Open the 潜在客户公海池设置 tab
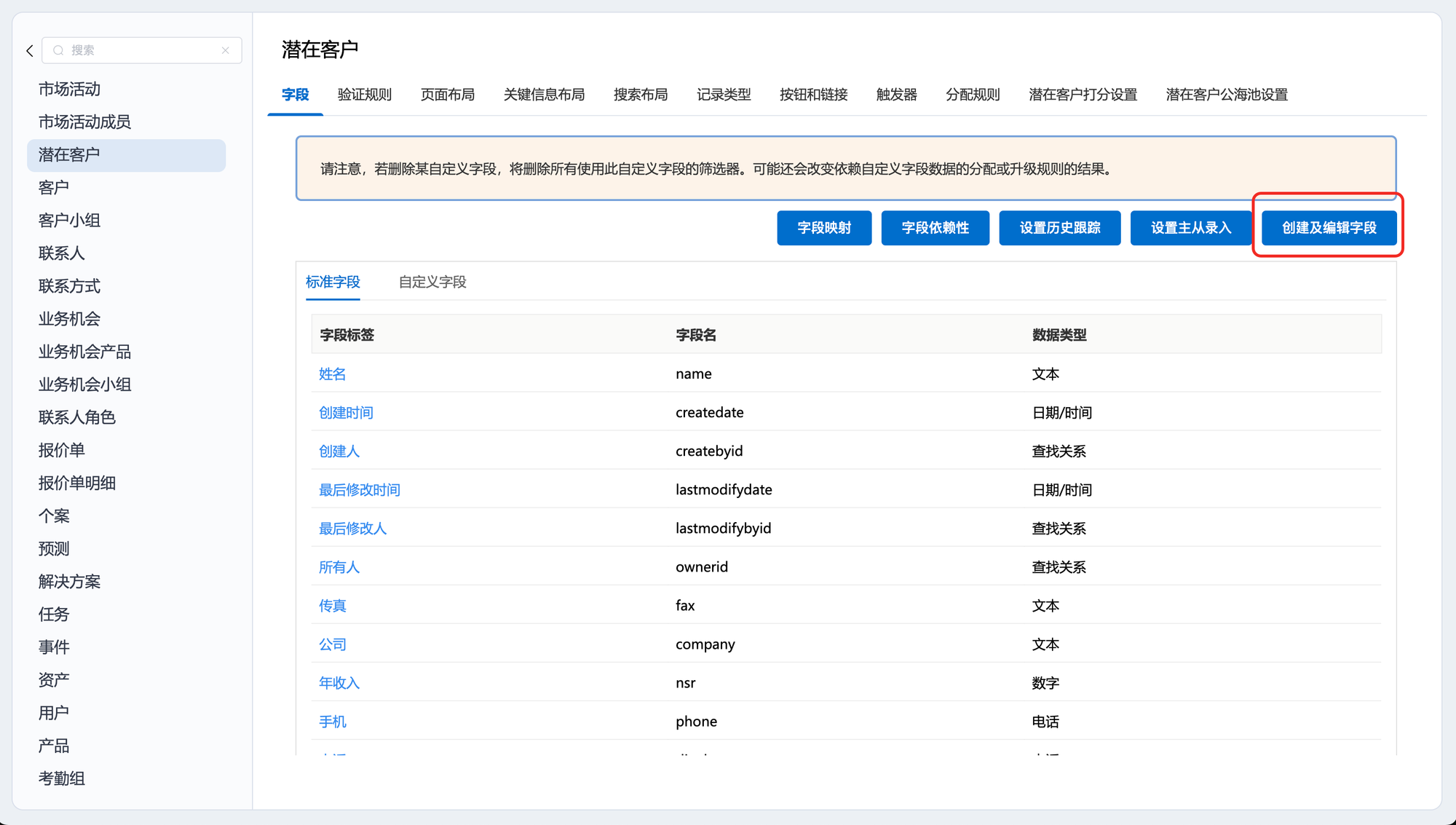Screen dimensions: 1456x825 [1226, 95]
